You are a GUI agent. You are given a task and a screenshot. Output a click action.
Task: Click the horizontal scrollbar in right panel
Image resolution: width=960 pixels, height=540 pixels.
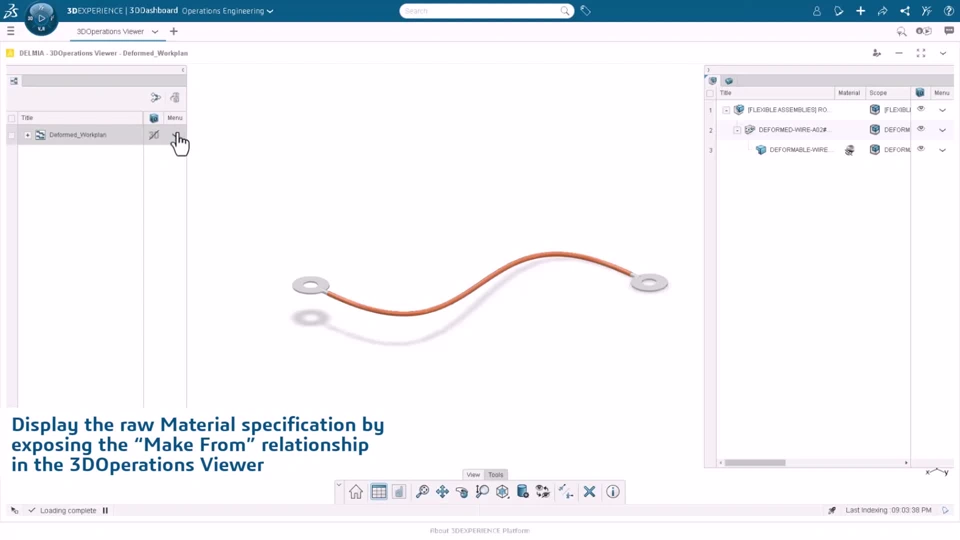pos(755,463)
